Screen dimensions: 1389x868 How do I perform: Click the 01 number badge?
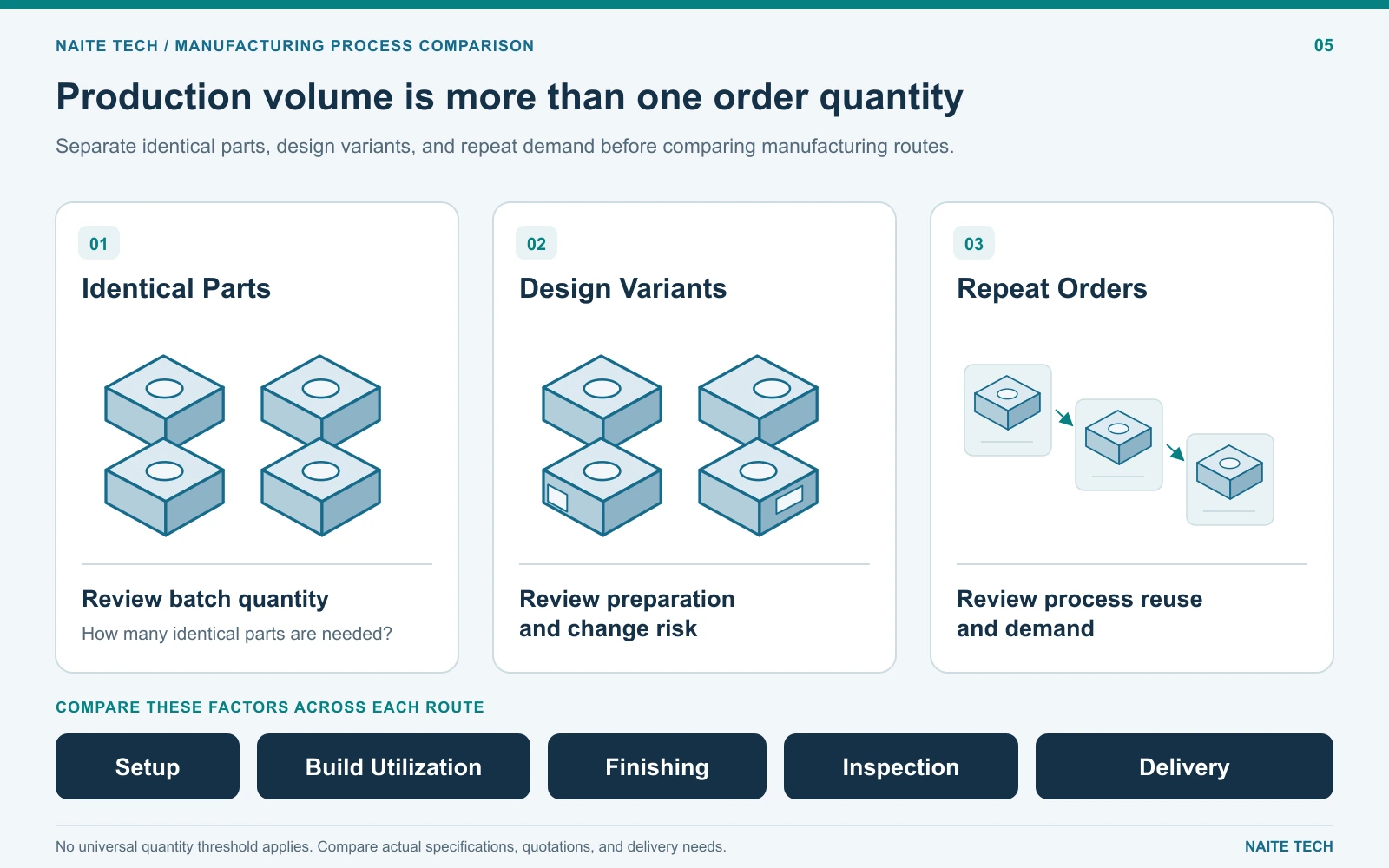[99, 244]
